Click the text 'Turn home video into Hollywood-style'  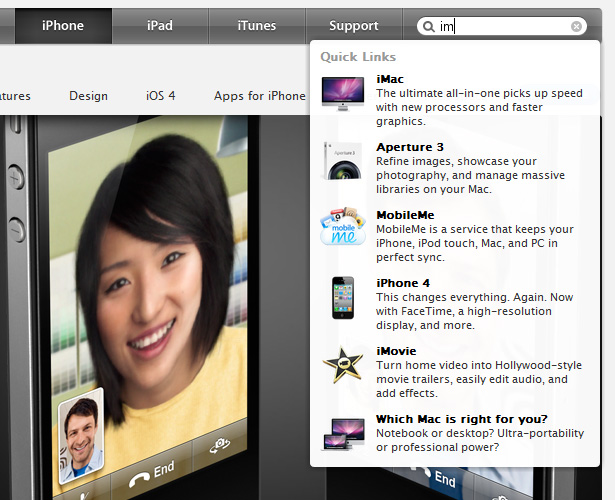[479, 365]
